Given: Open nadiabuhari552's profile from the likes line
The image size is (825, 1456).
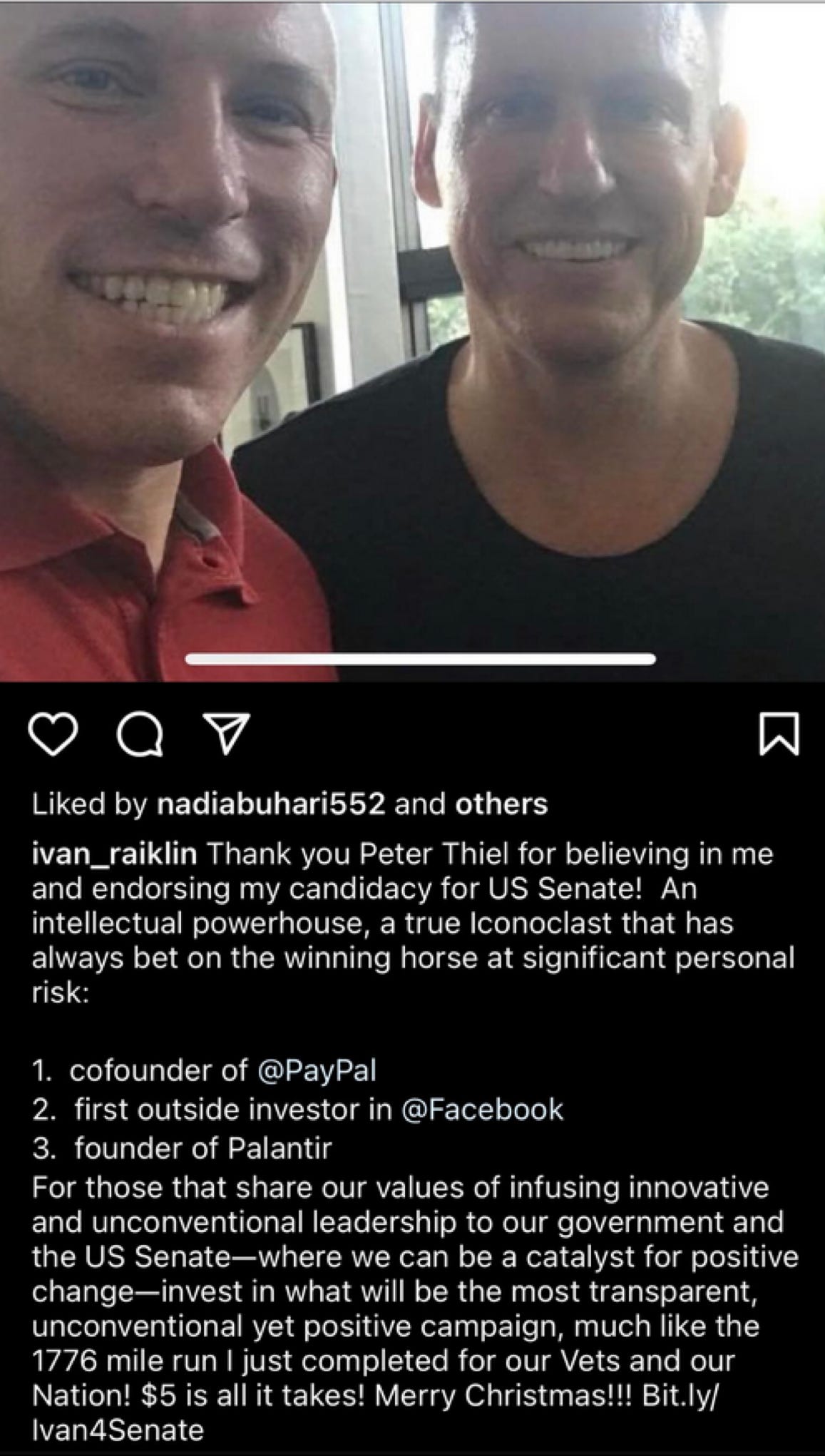Looking at the screenshot, I should [x=271, y=804].
